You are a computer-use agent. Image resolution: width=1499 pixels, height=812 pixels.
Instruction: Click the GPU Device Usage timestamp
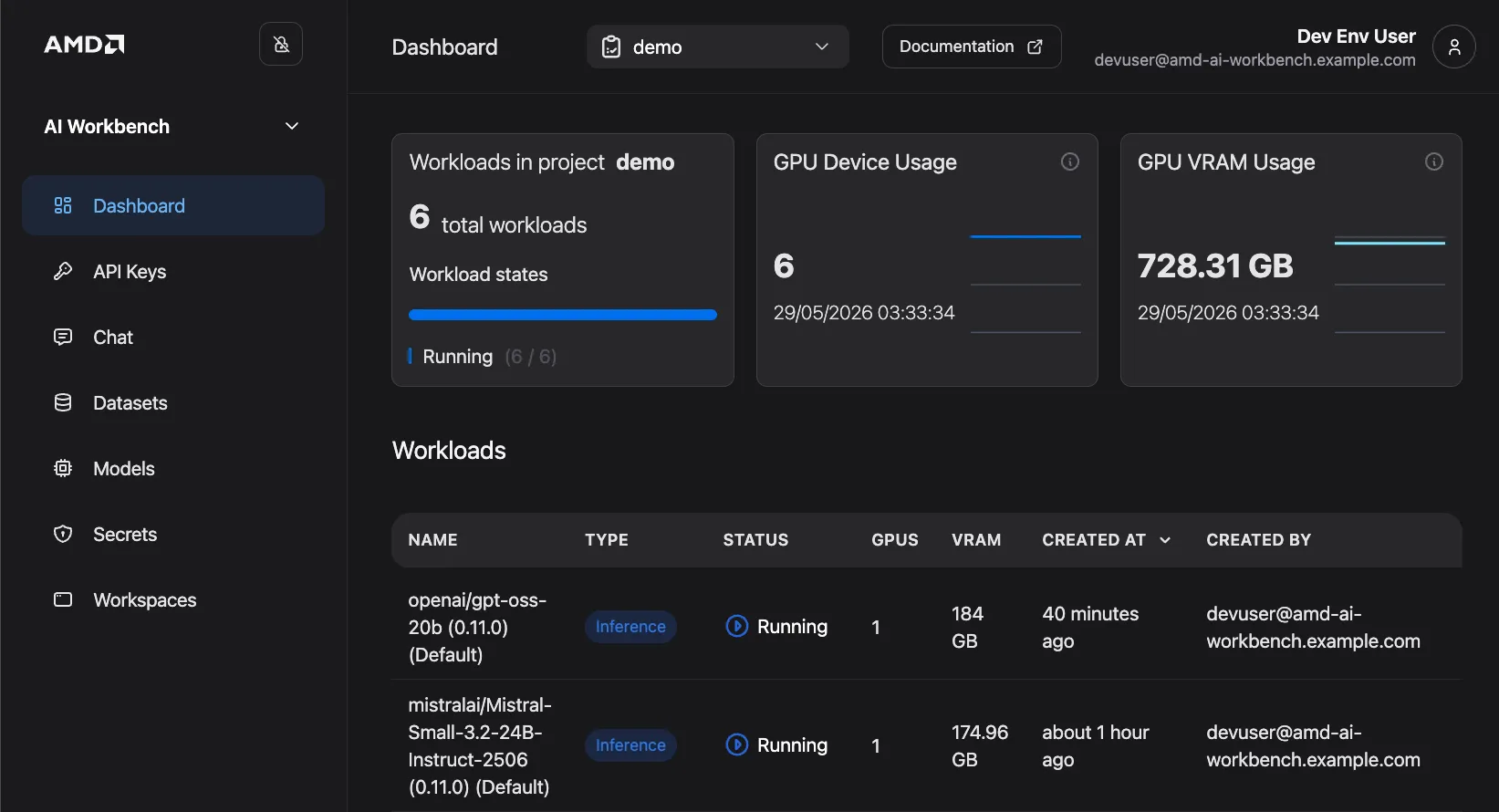point(864,313)
